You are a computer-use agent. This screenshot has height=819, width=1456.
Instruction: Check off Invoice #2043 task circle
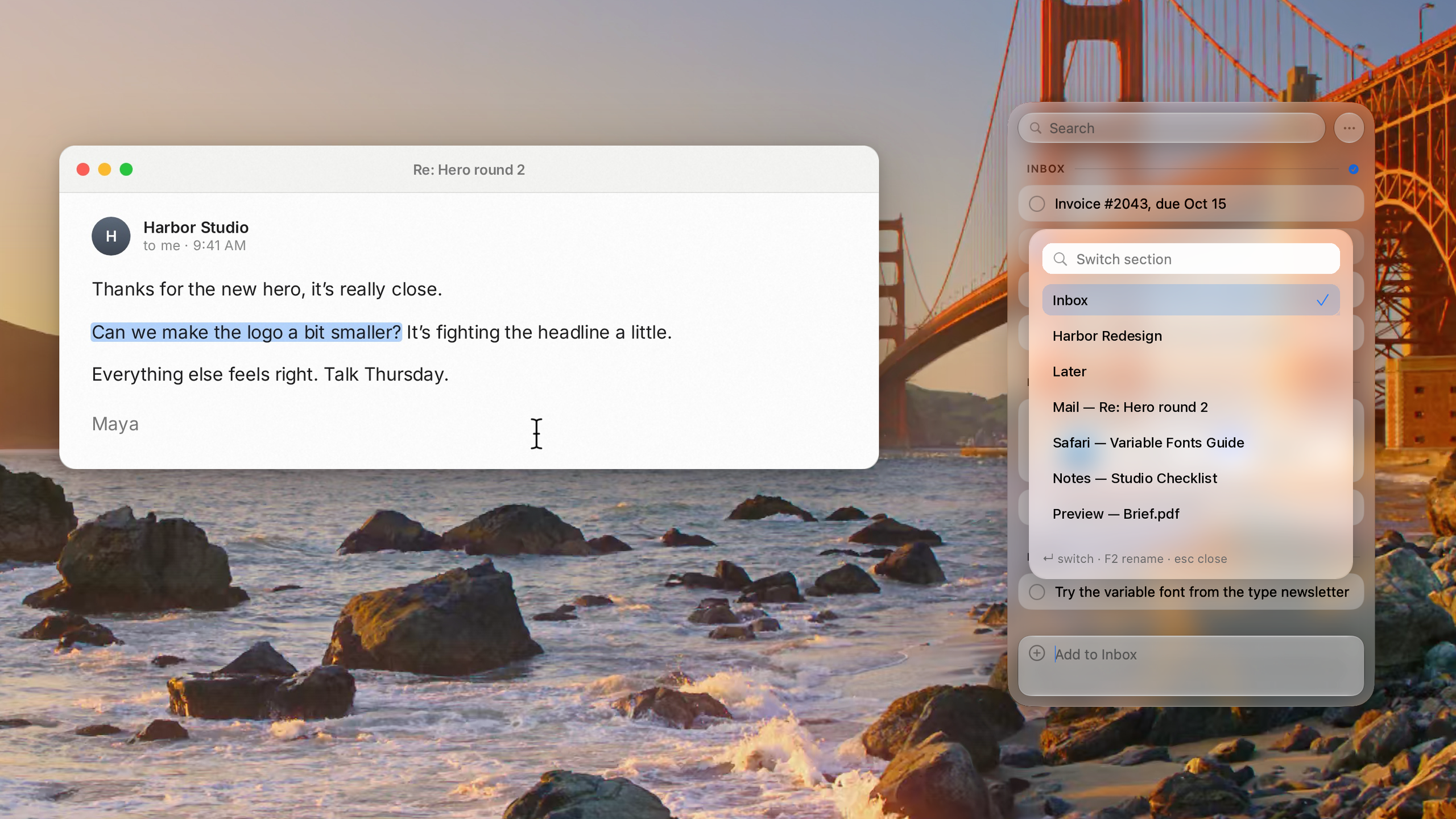pyautogui.click(x=1037, y=204)
